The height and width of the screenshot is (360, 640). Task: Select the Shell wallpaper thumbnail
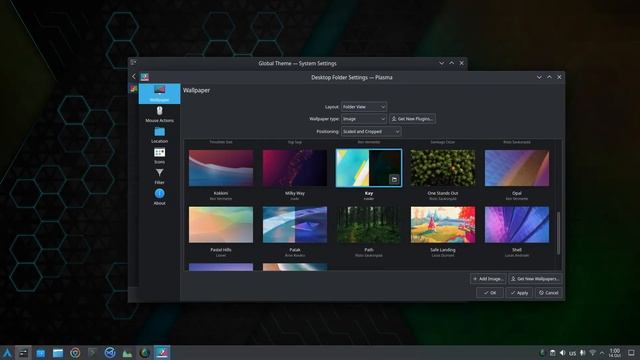coord(517,224)
